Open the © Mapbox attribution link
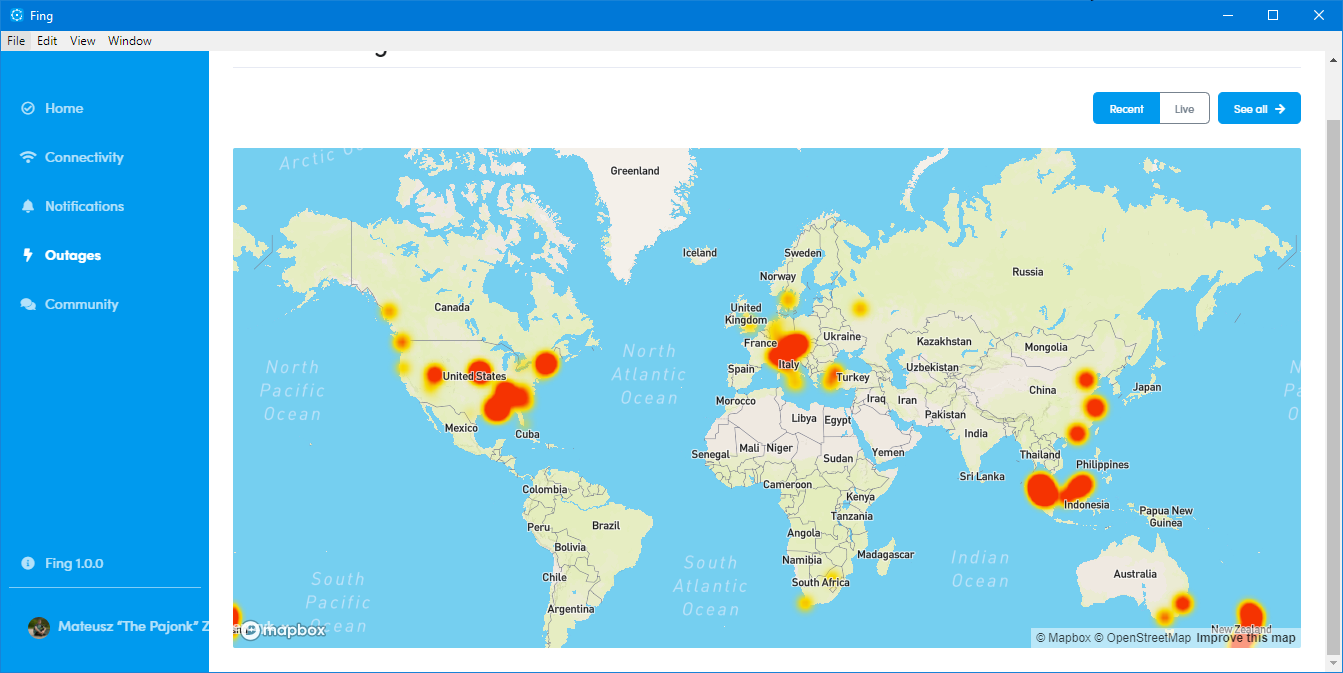This screenshot has height=673, width=1343. point(1063,638)
